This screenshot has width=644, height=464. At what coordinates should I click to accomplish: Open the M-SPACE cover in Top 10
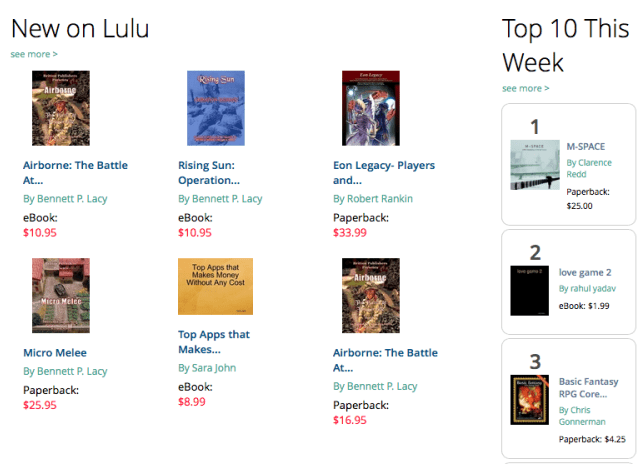point(535,165)
